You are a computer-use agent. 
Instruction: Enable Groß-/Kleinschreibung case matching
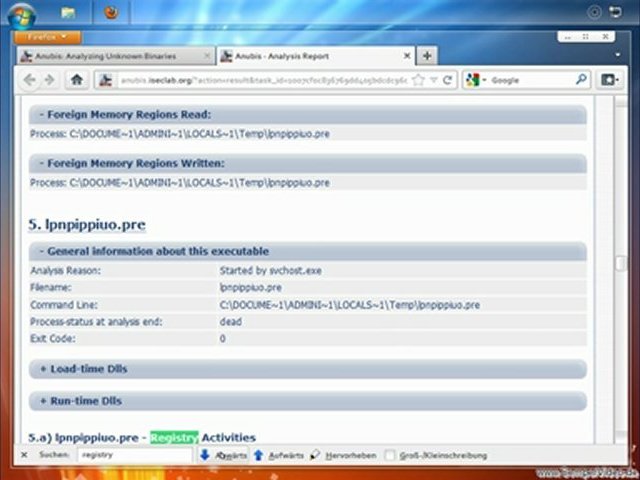pos(391,455)
